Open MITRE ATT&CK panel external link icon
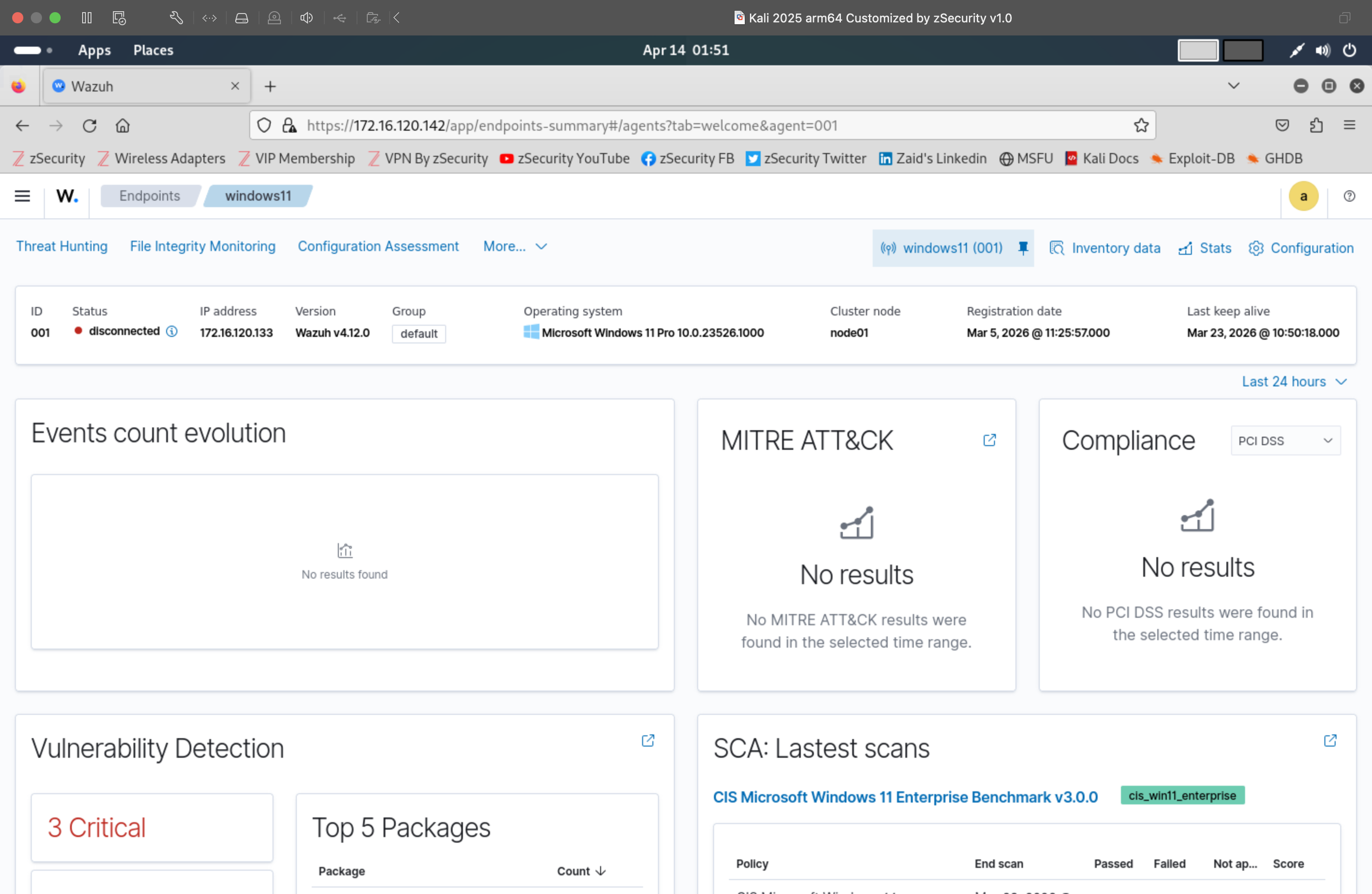This screenshot has height=894, width=1372. [x=989, y=440]
